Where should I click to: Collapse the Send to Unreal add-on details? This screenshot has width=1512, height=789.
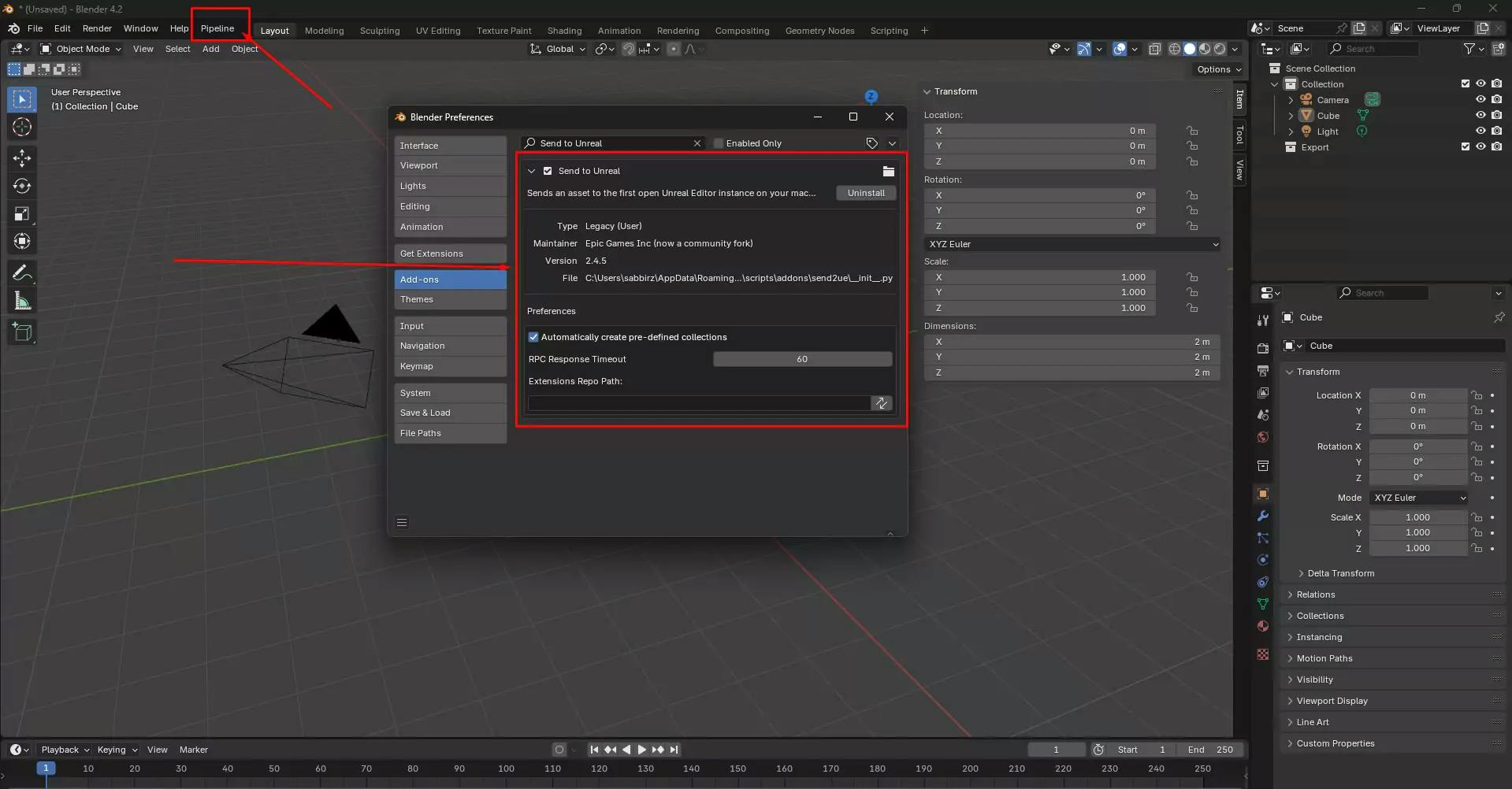tap(531, 171)
